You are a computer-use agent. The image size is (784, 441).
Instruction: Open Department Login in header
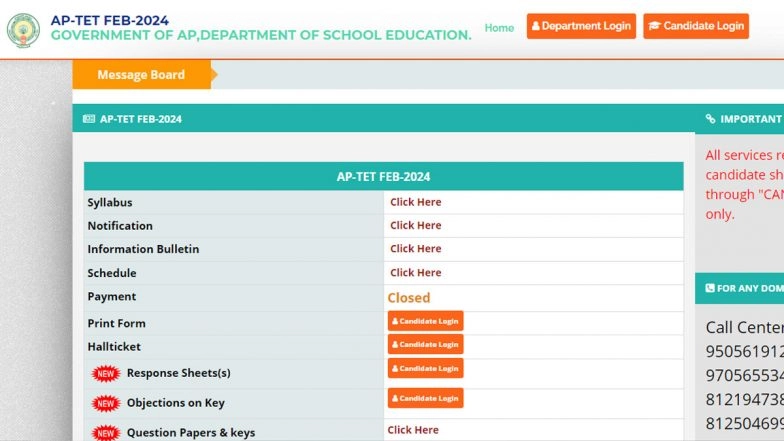[581, 26]
